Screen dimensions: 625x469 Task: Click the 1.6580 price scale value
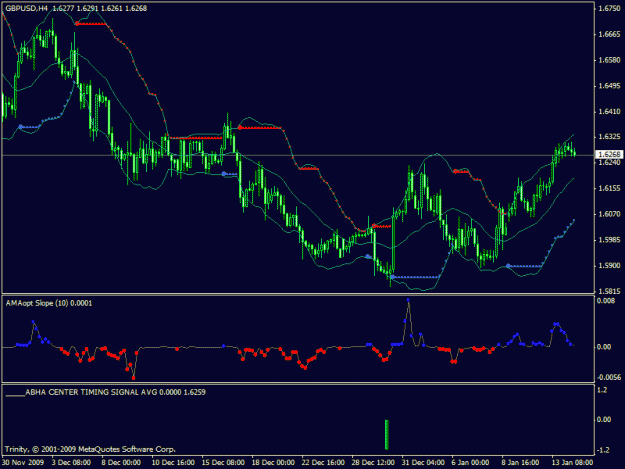[x=609, y=60]
